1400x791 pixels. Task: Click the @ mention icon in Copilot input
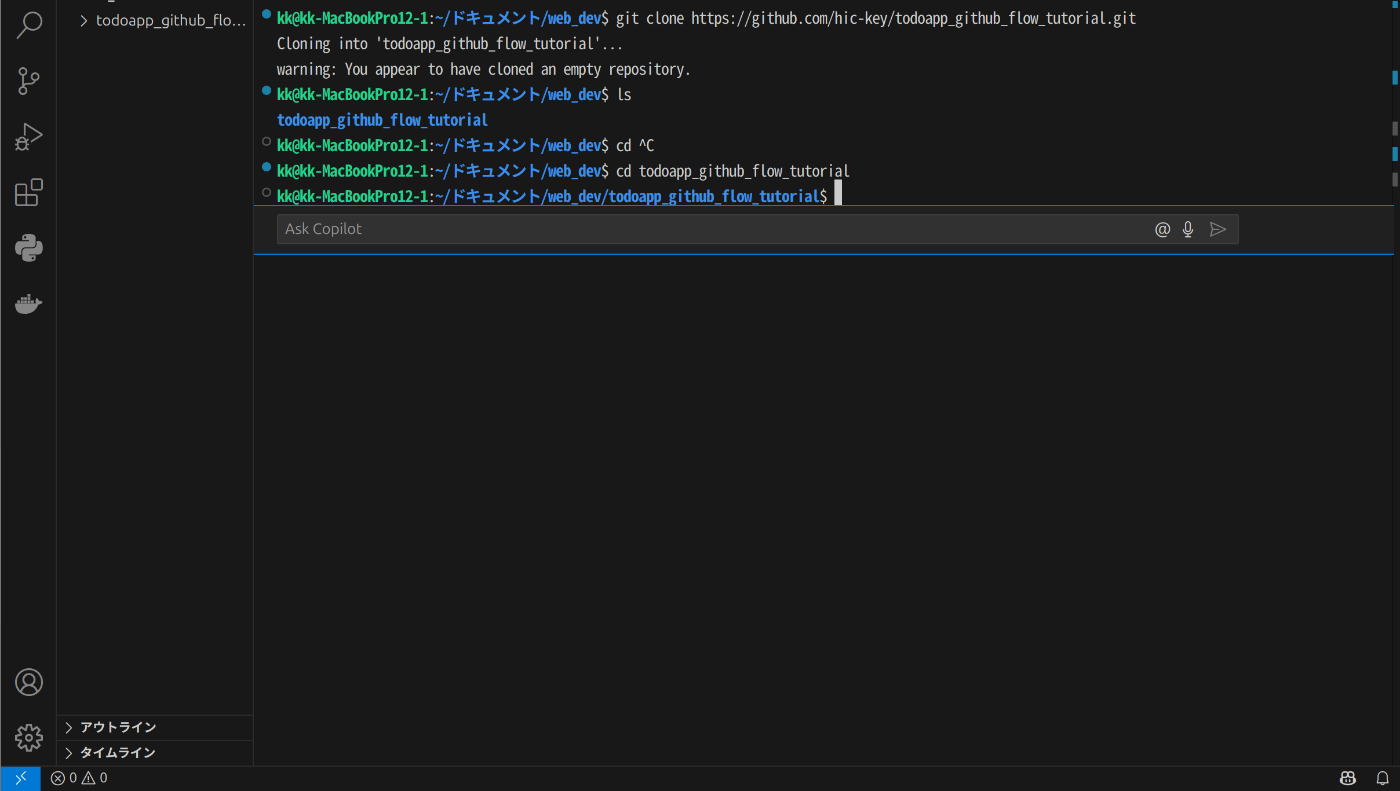1162,229
